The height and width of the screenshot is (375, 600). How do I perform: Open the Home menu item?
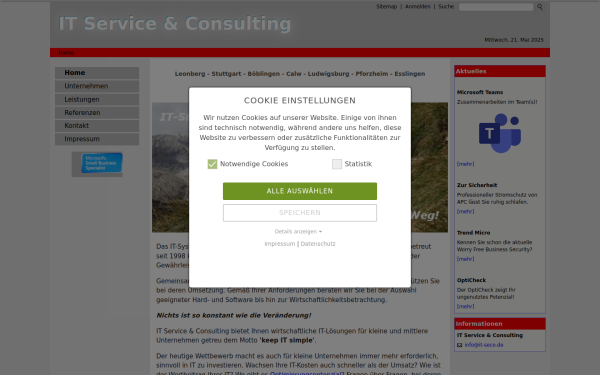(97, 73)
